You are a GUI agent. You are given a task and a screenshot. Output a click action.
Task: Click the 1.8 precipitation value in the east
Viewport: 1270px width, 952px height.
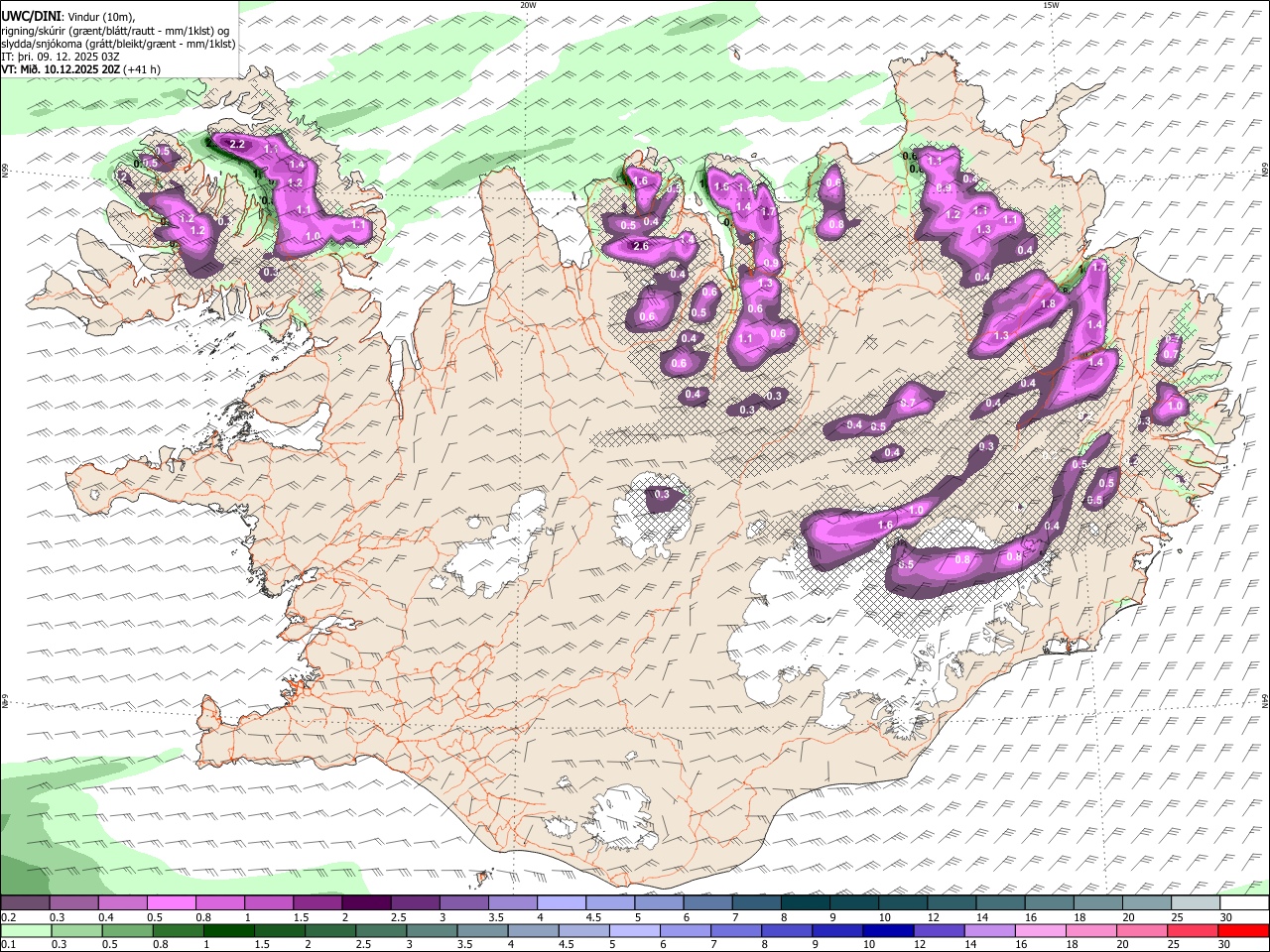pyautogui.click(x=1048, y=303)
